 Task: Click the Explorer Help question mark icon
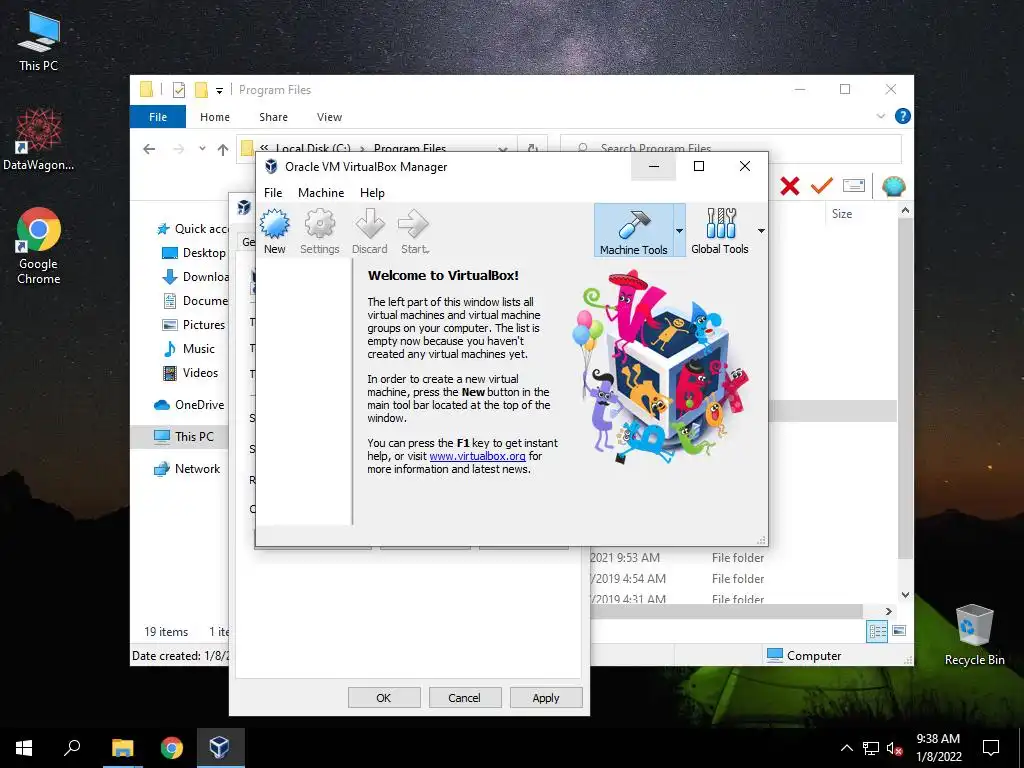tap(903, 116)
